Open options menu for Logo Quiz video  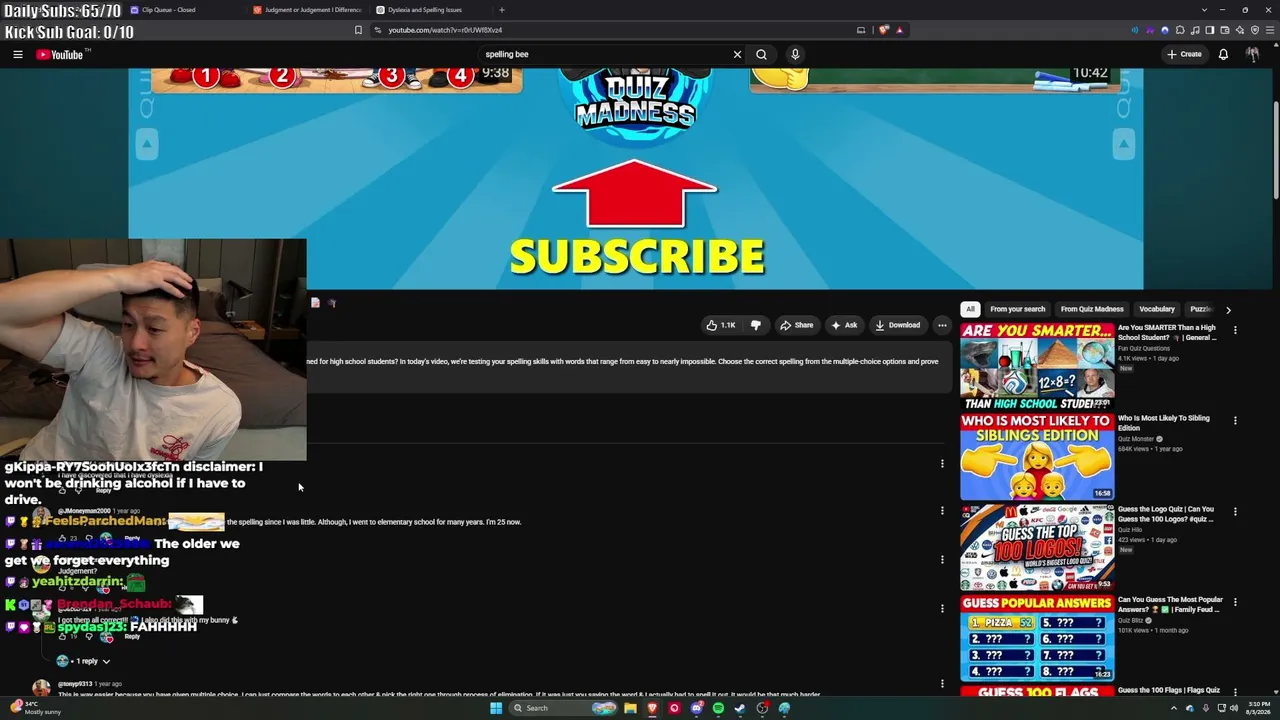tap(1235, 512)
